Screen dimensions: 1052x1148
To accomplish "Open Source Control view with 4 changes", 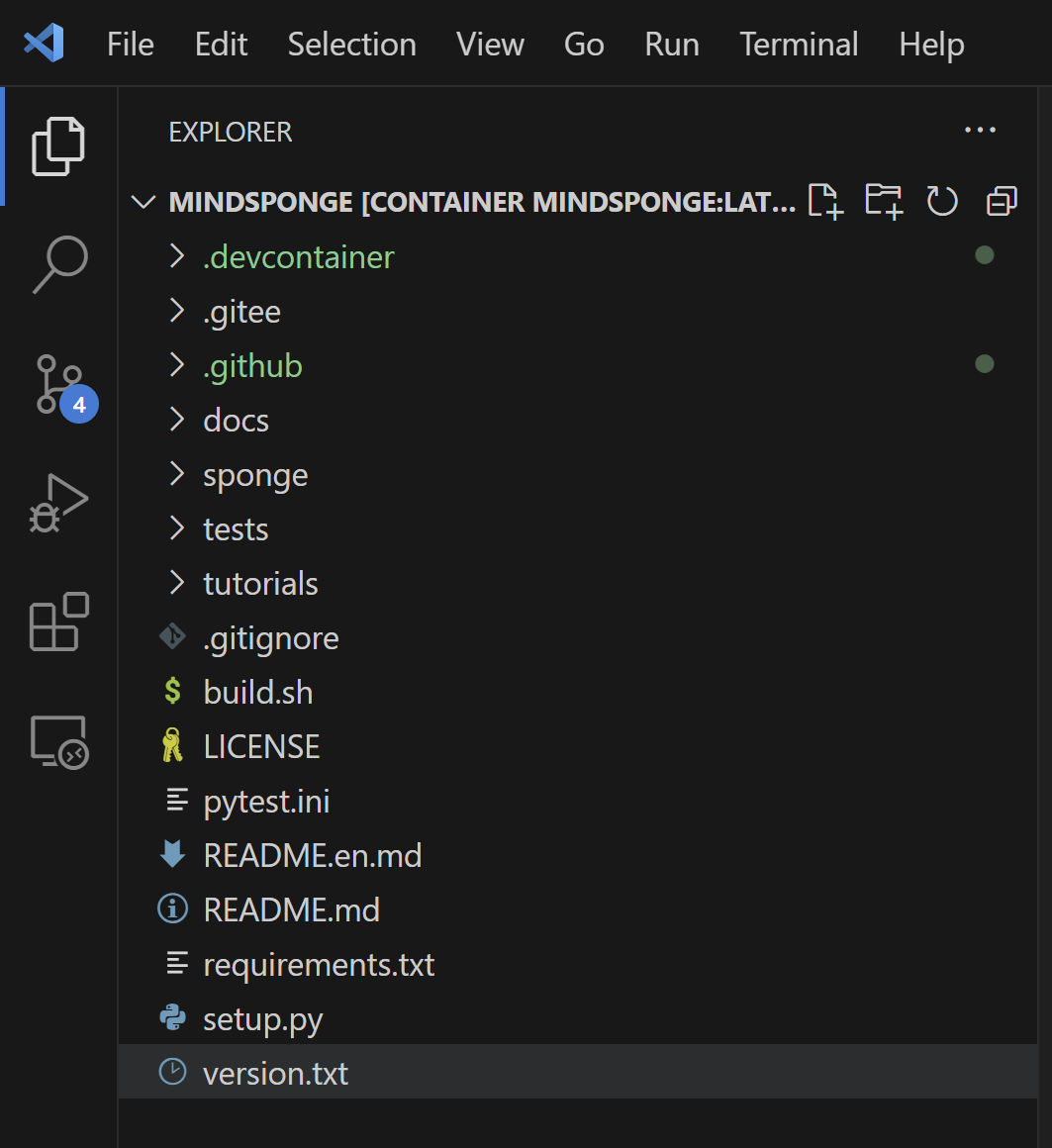I will (59, 384).
